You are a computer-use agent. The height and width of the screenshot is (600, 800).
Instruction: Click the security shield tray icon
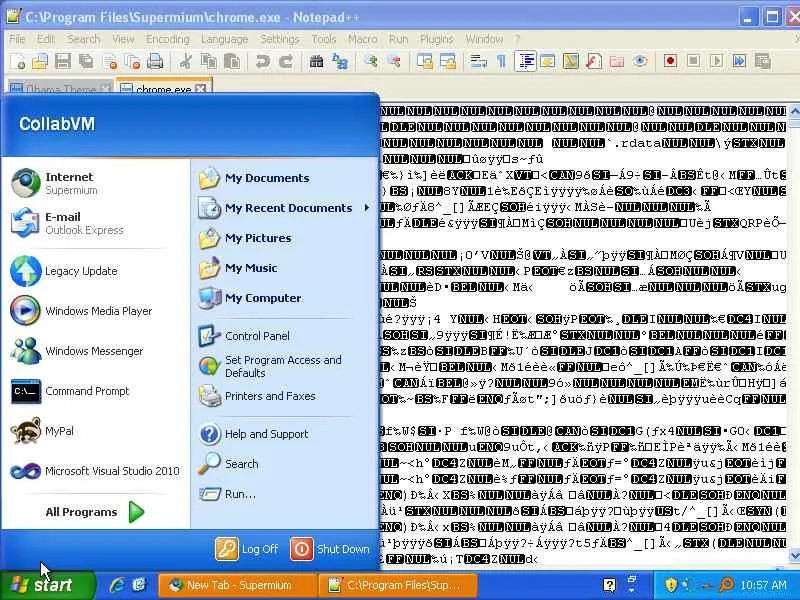671,585
